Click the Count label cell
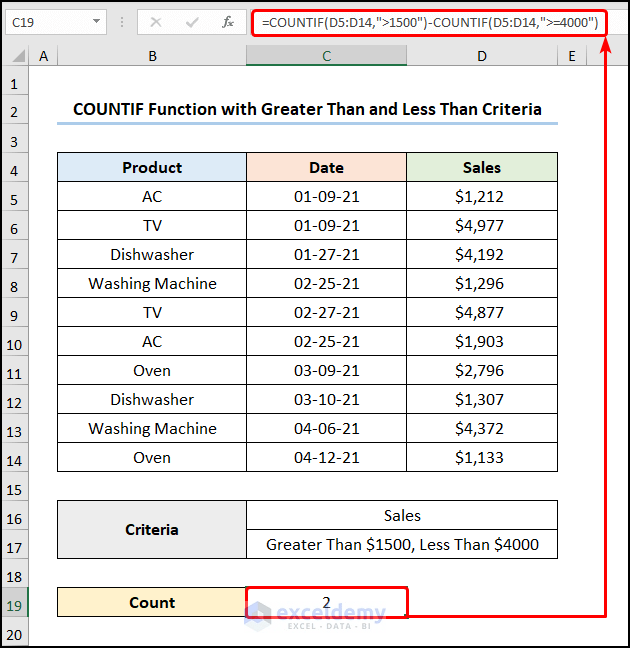The width and height of the screenshot is (630, 648). 152,603
